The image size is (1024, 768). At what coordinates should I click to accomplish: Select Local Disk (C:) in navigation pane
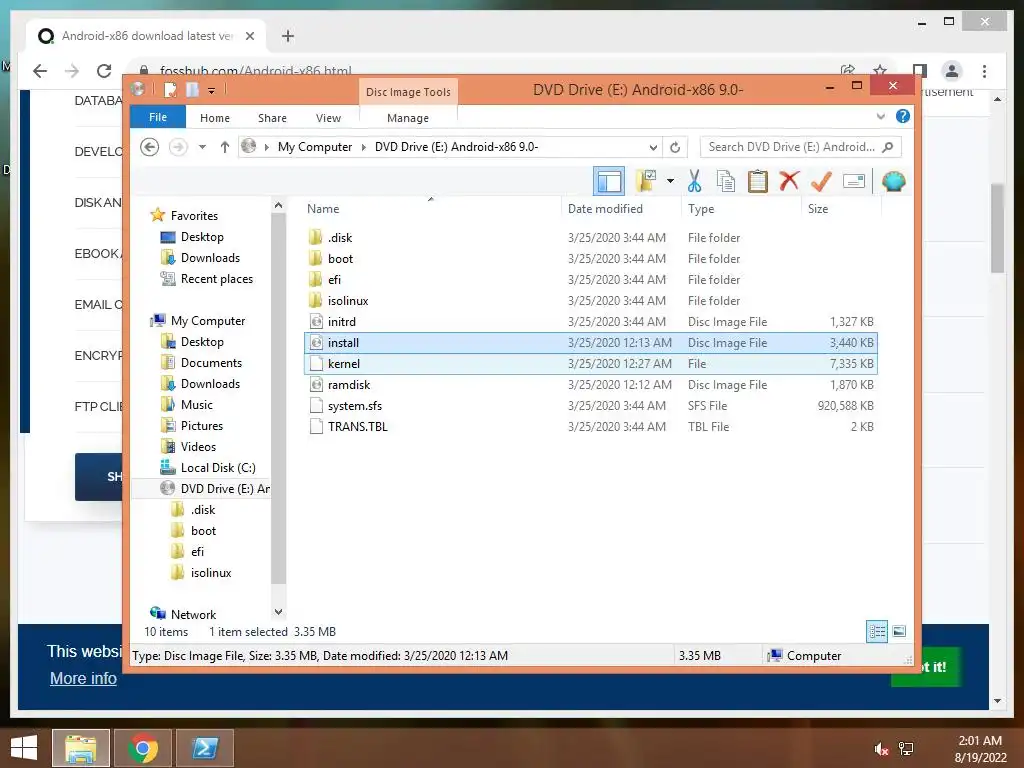(217, 468)
